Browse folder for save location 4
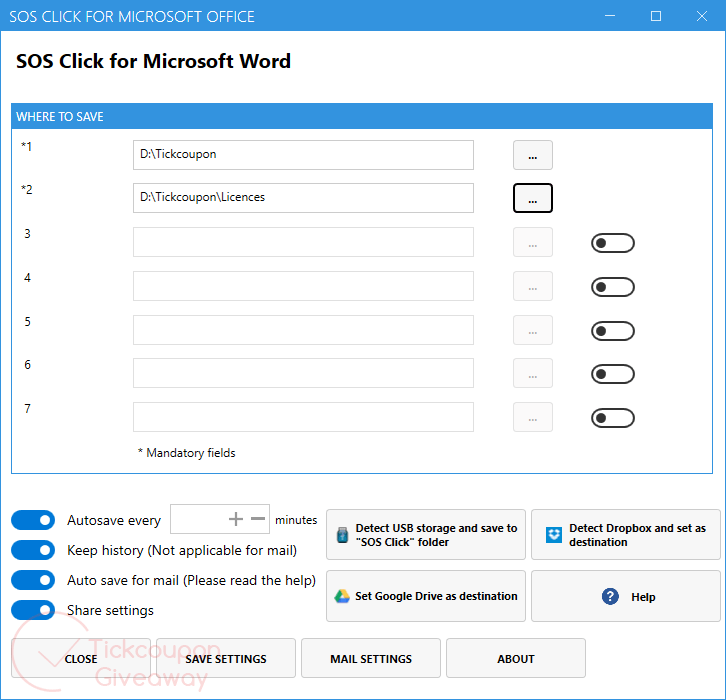The height and width of the screenshot is (700, 726). [x=532, y=286]
